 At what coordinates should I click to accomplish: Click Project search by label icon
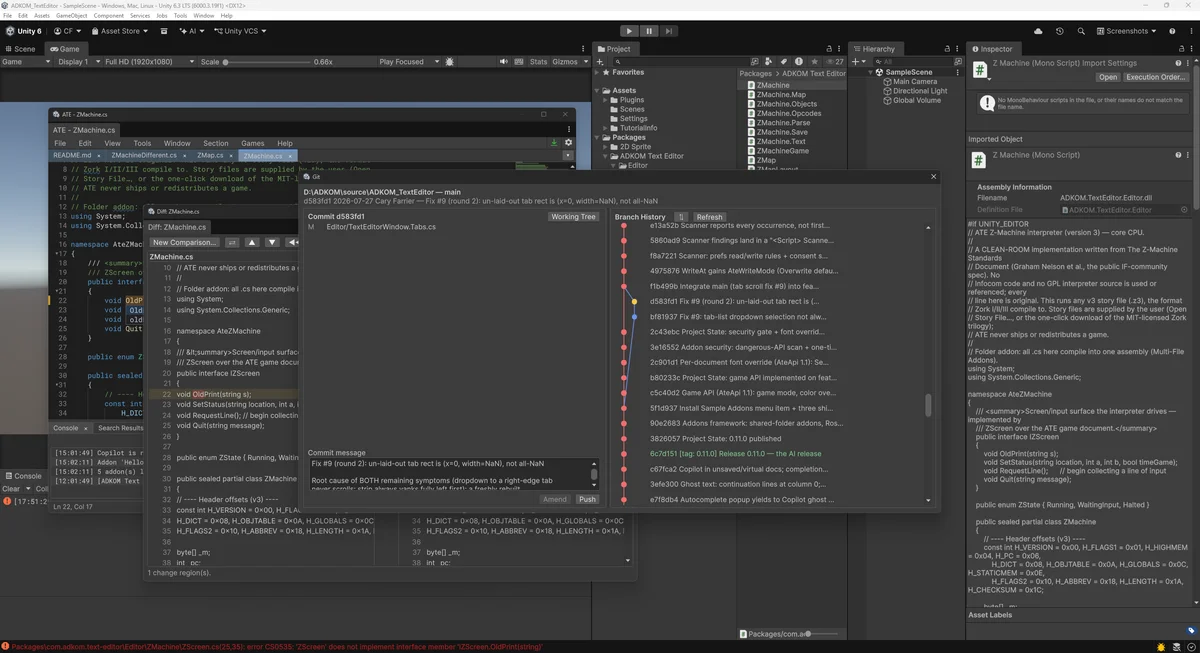point(785,62)
